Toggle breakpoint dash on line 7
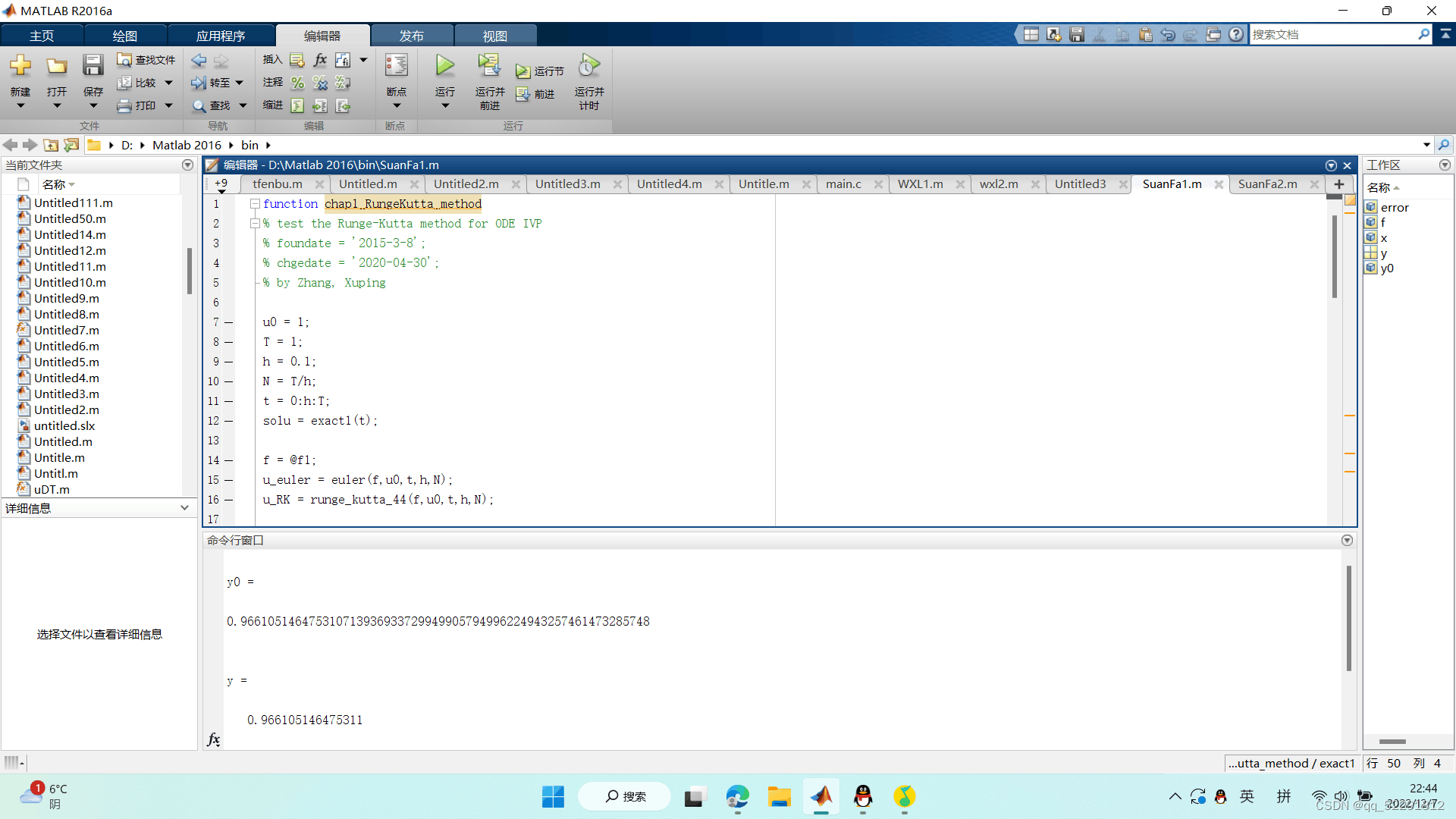The image size is (1456, 819). [x=228, y=322]
